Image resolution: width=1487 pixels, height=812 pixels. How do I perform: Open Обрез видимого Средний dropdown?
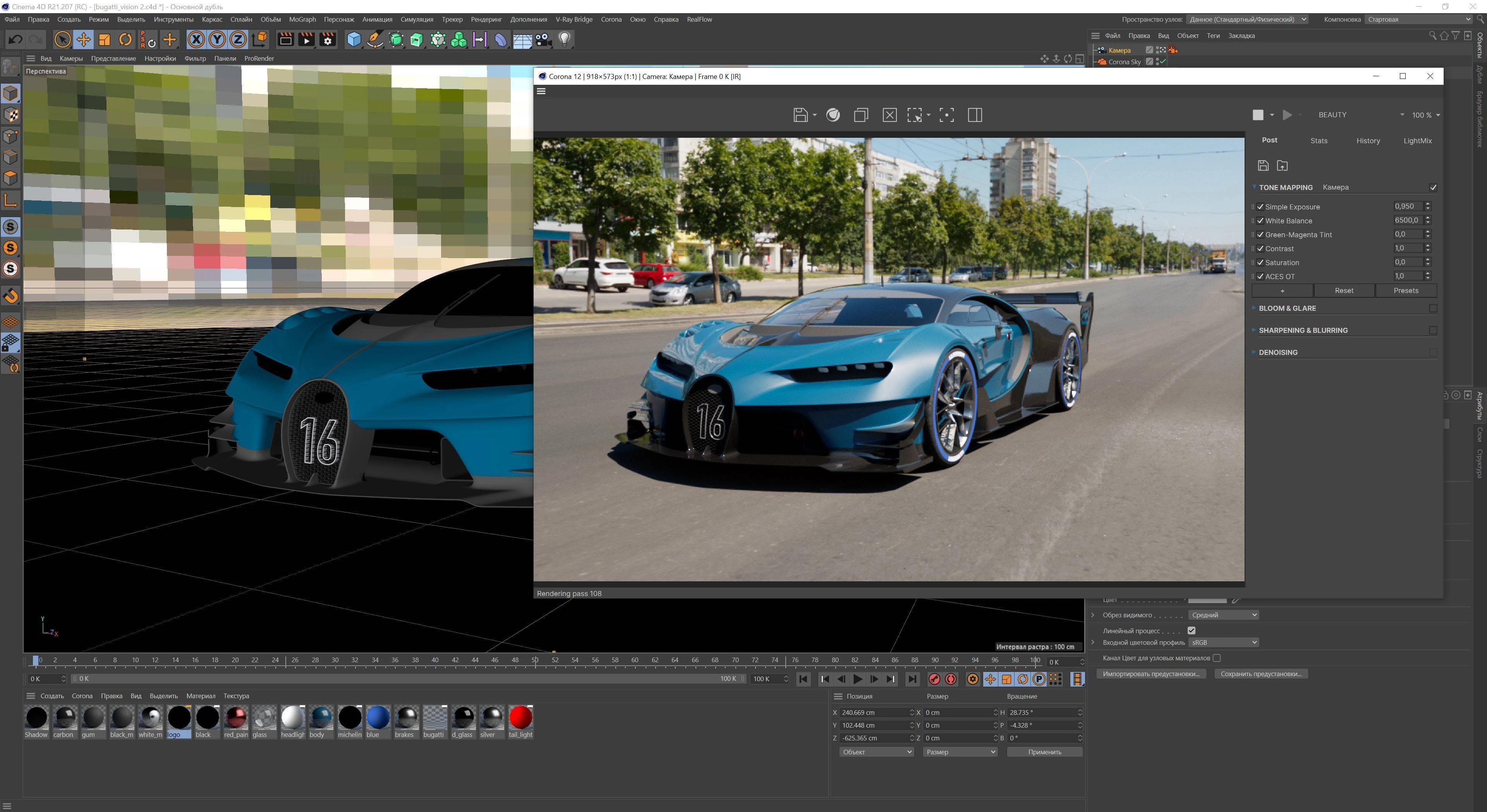1224,615
